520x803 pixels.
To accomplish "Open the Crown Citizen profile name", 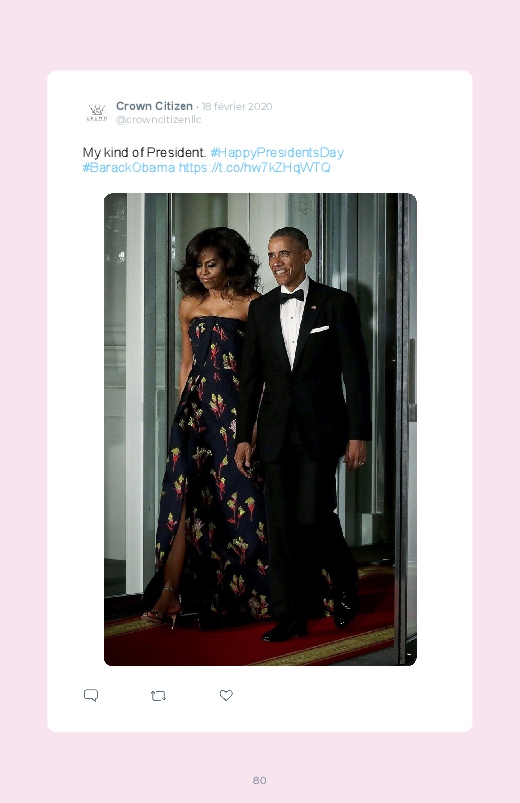I will (x=154, y=106).
